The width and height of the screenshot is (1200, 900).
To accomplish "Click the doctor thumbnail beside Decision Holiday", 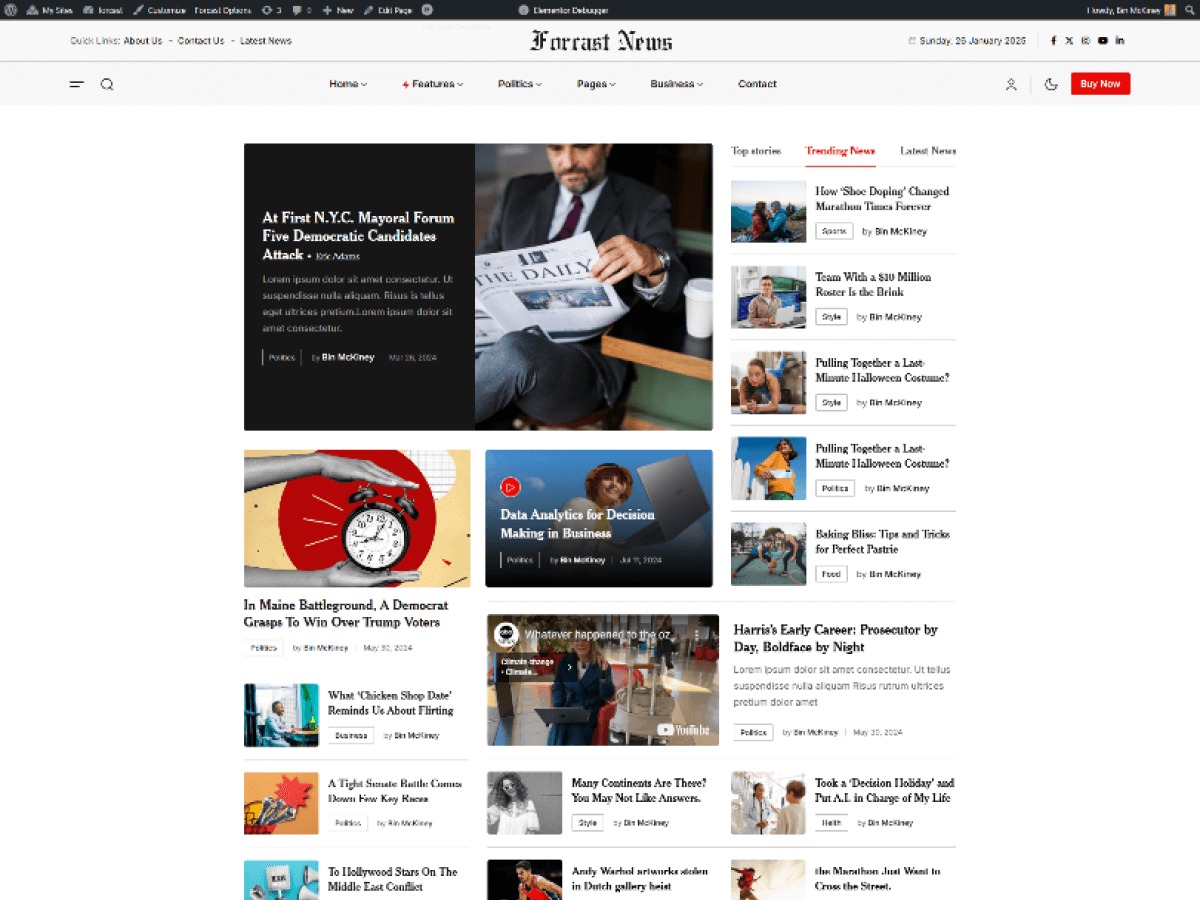I will [768, 803].
